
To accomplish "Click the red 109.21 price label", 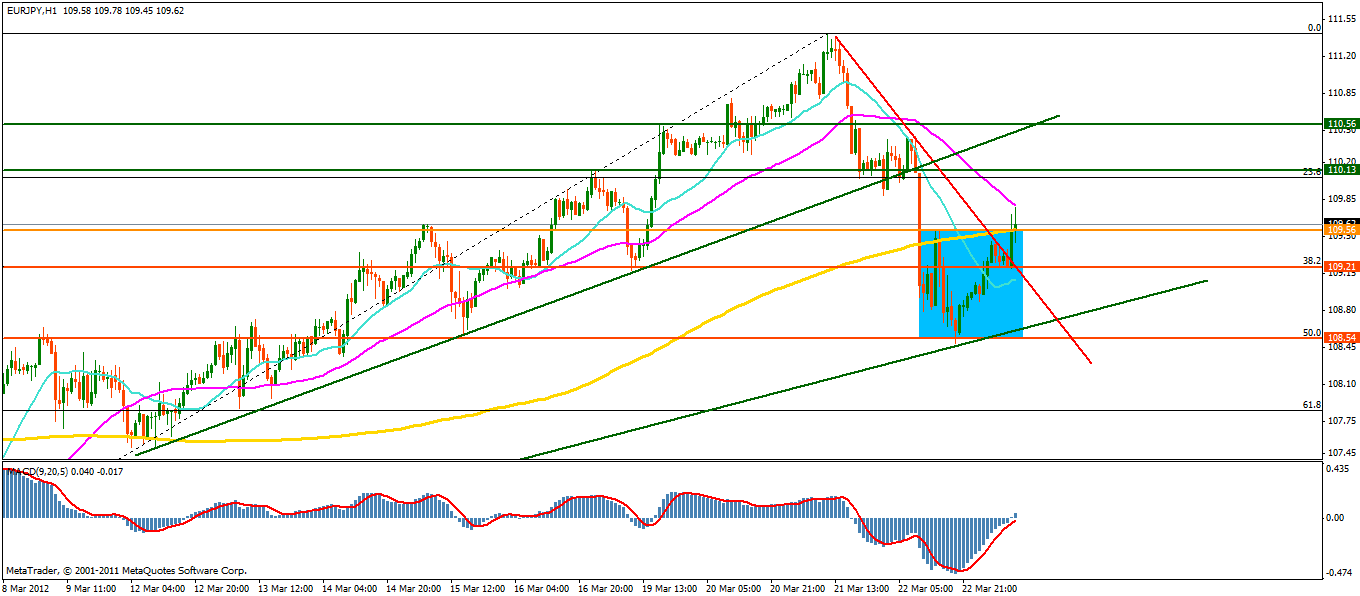I will tap(1339, 267).
